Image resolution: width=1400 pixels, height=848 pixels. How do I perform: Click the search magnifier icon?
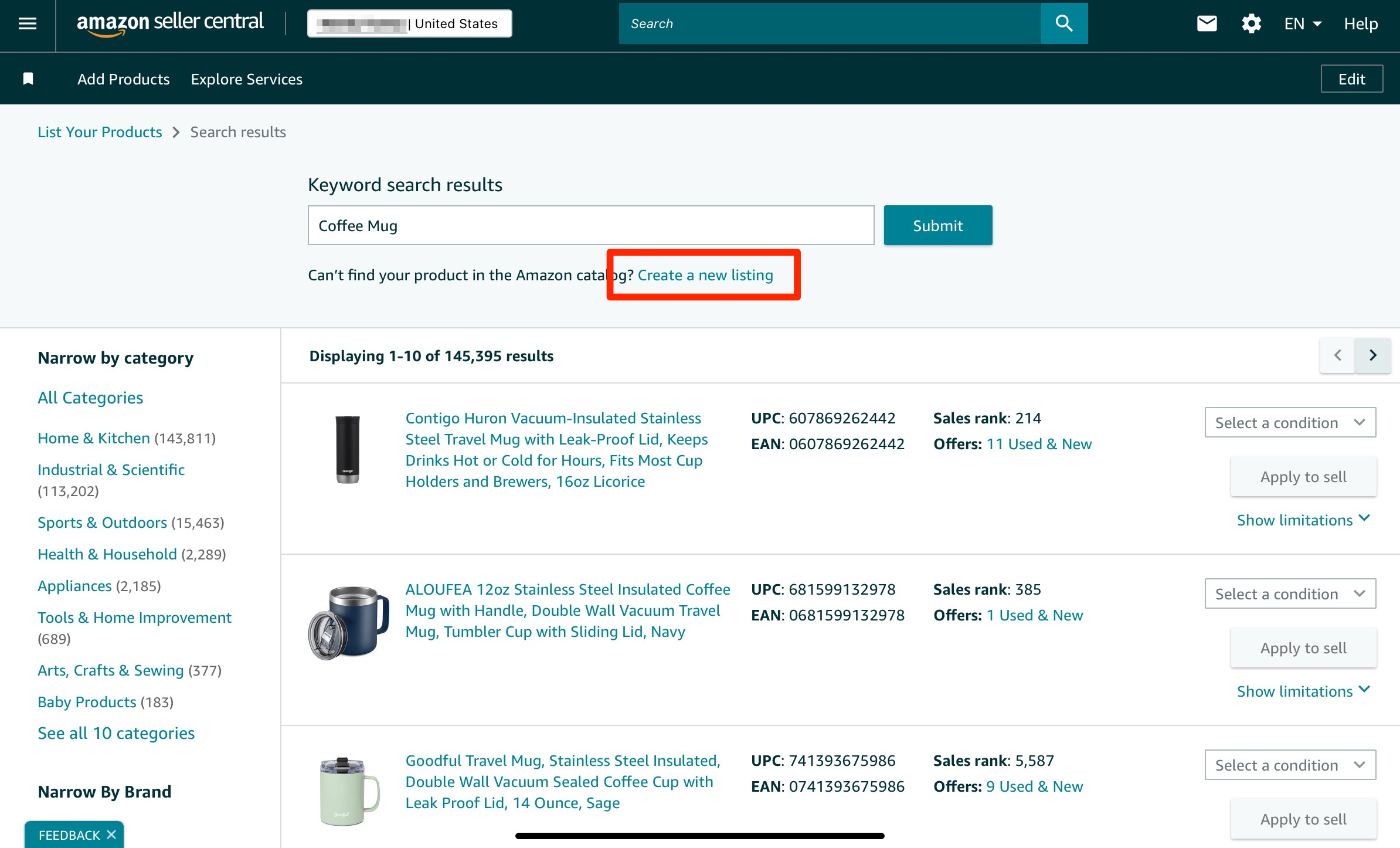coord(1063,23)
